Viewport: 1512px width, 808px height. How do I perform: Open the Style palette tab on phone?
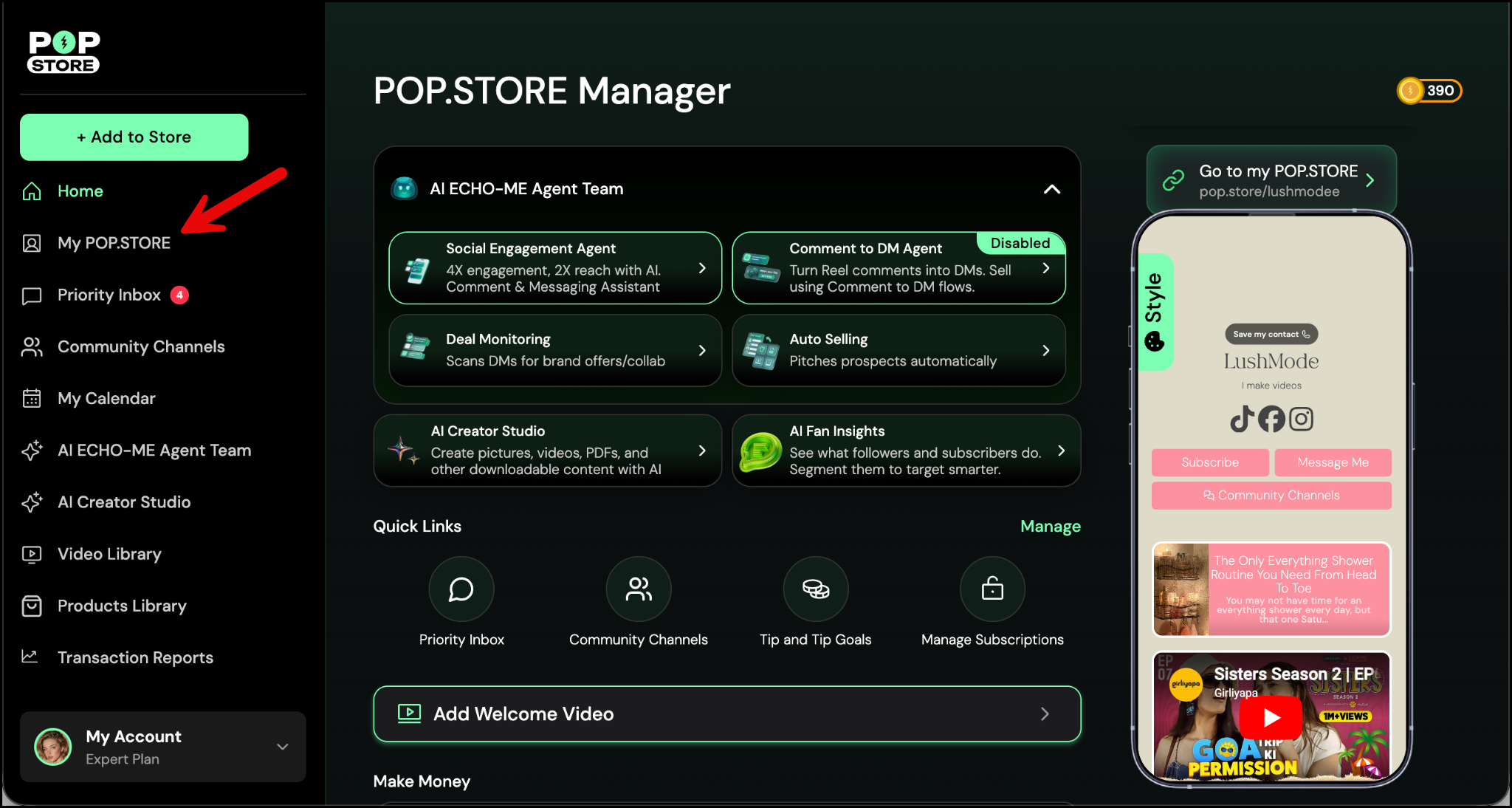(x=1155, y=312)
